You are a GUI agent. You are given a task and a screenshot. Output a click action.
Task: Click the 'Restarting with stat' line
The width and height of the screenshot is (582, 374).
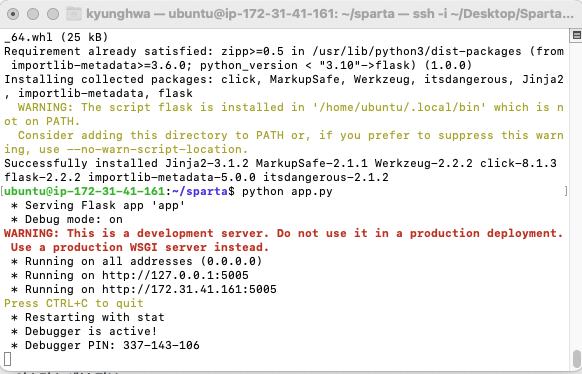pos(88,318)
